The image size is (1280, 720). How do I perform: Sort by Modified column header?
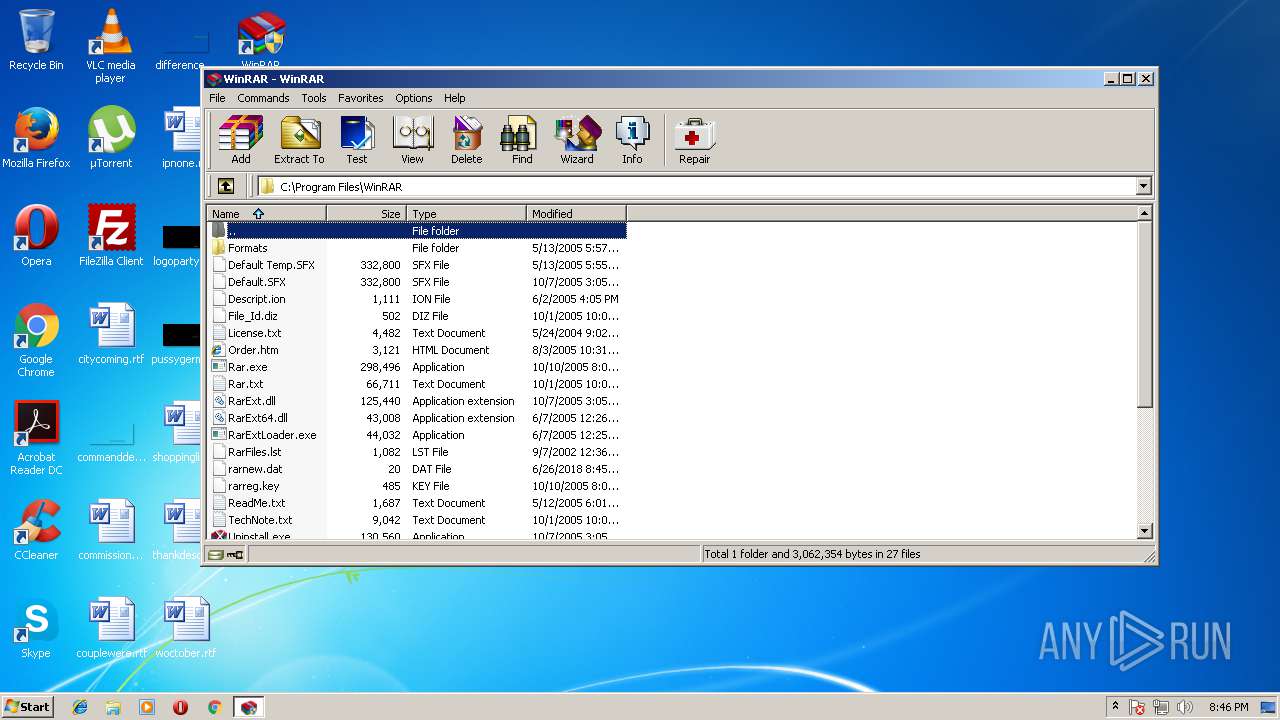point(577,213)
